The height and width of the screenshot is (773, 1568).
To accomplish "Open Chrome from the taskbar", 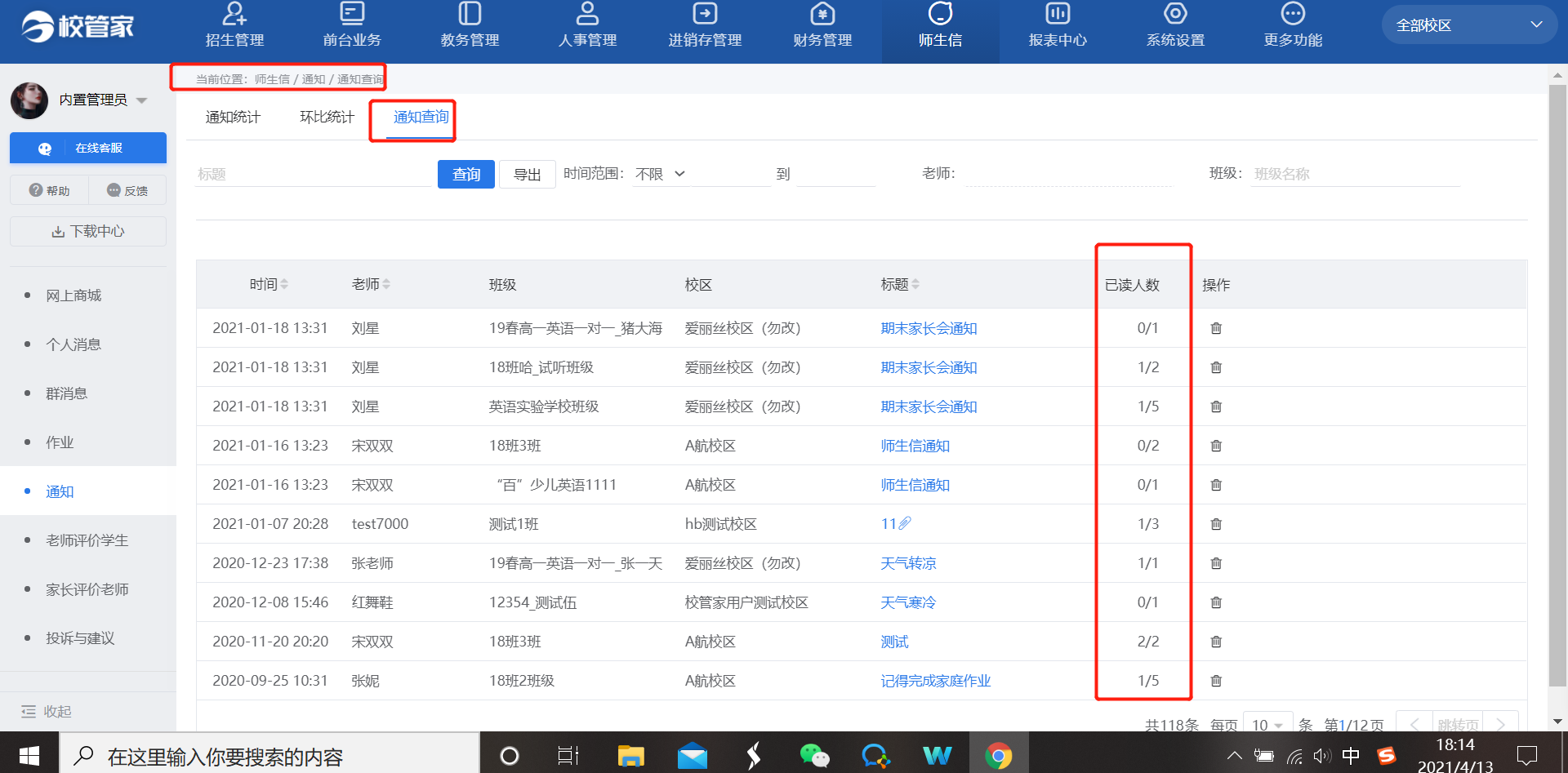I will (x=998, y=755).
